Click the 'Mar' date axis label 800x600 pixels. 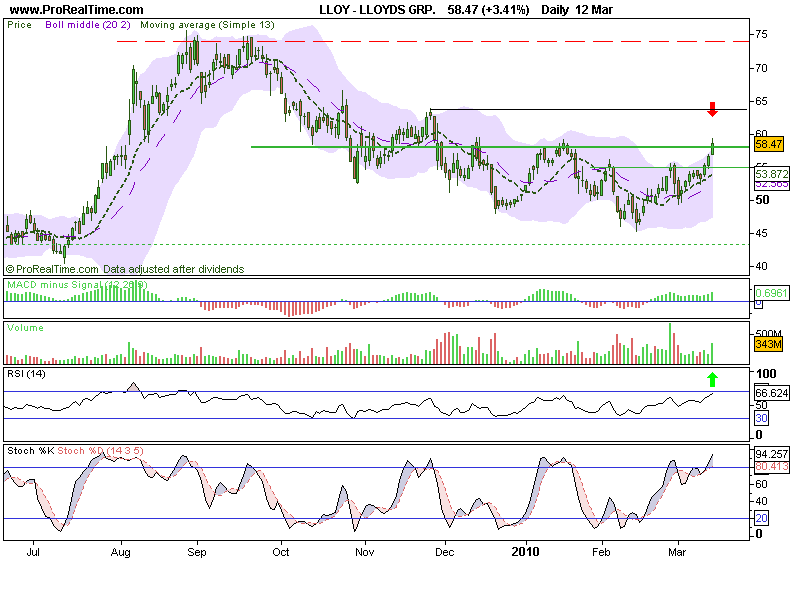(677, 552)
